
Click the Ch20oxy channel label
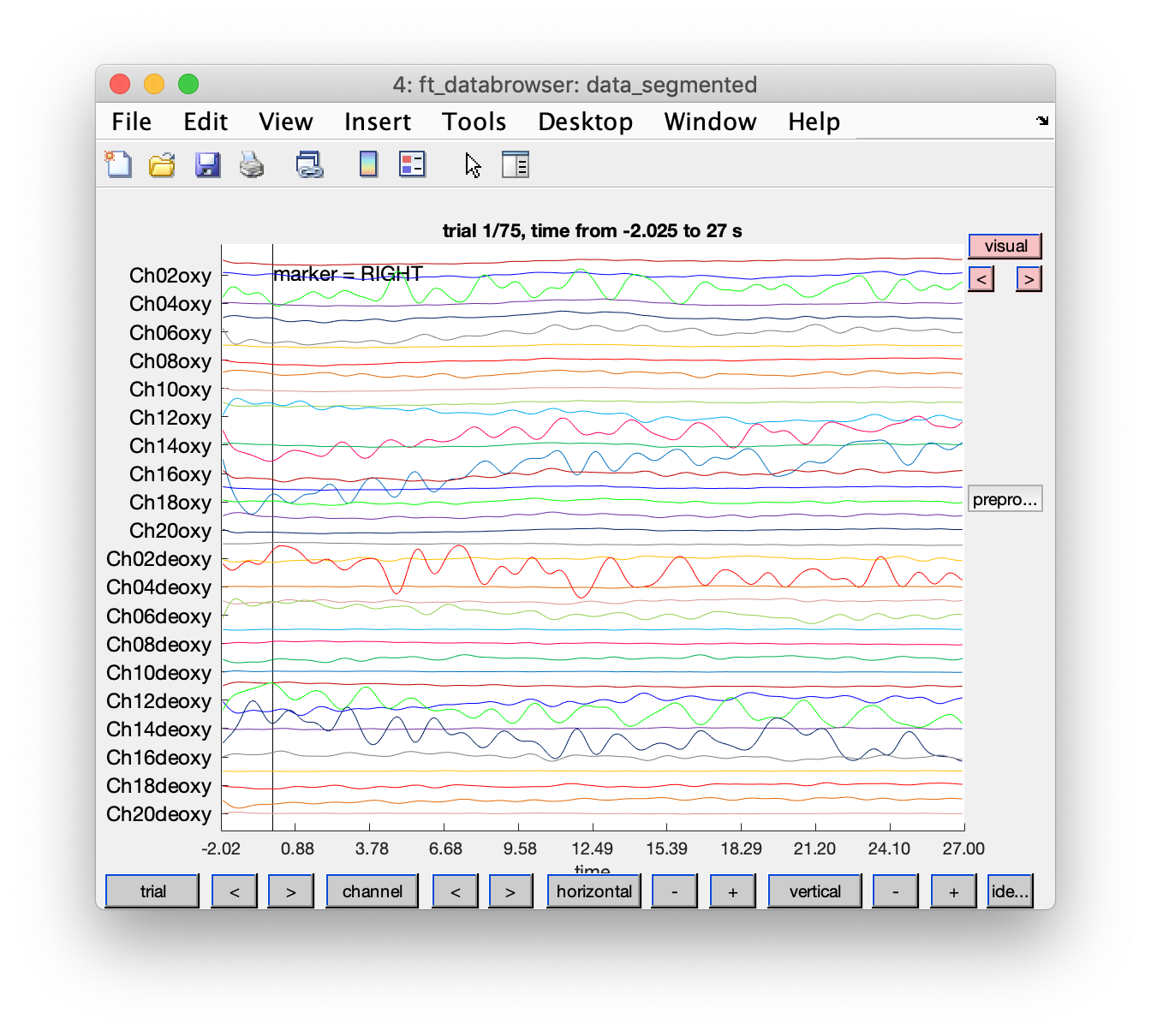(x=170, y=531)
